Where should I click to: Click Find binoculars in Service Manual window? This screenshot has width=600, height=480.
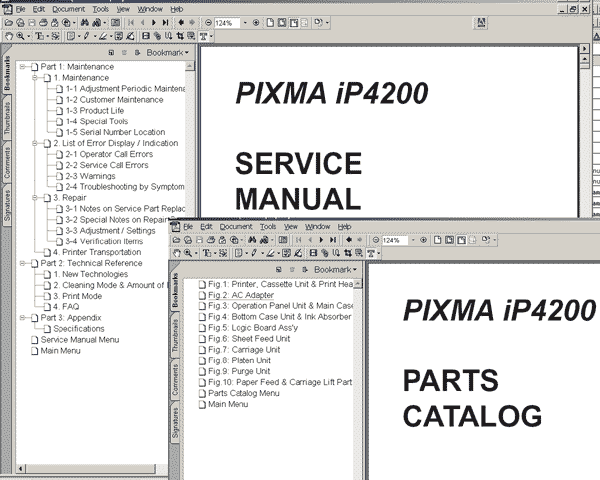[85, 23]
